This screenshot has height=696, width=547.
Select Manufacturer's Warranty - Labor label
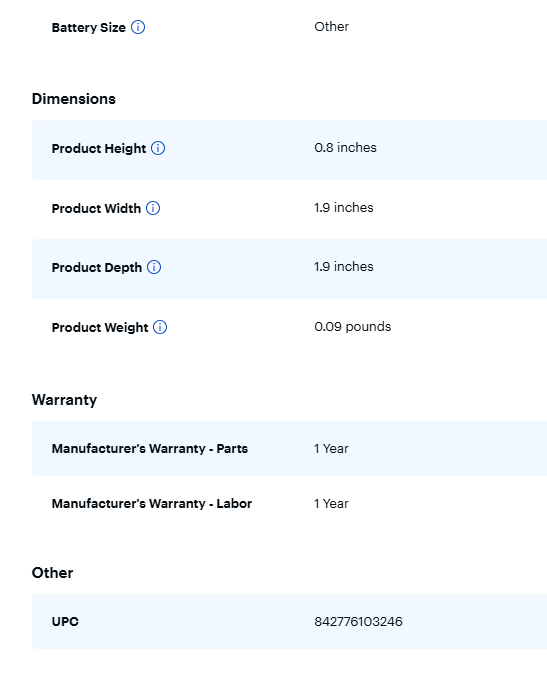point(152,503)
